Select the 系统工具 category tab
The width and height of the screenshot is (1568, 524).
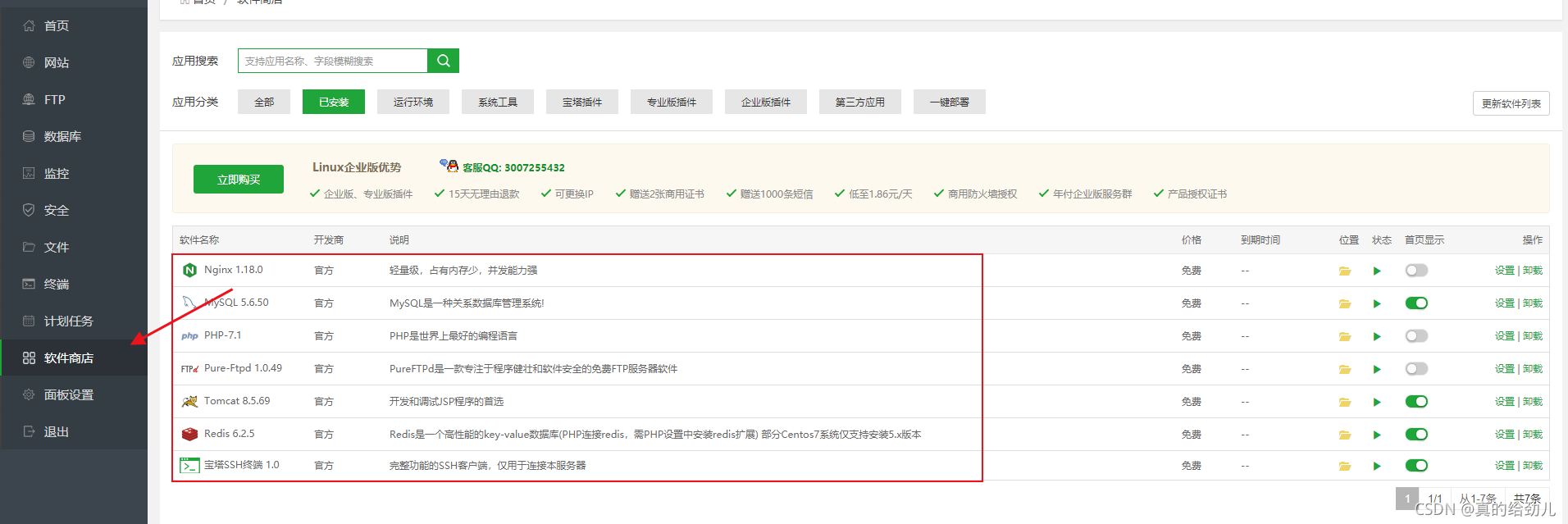click(498, 102)
